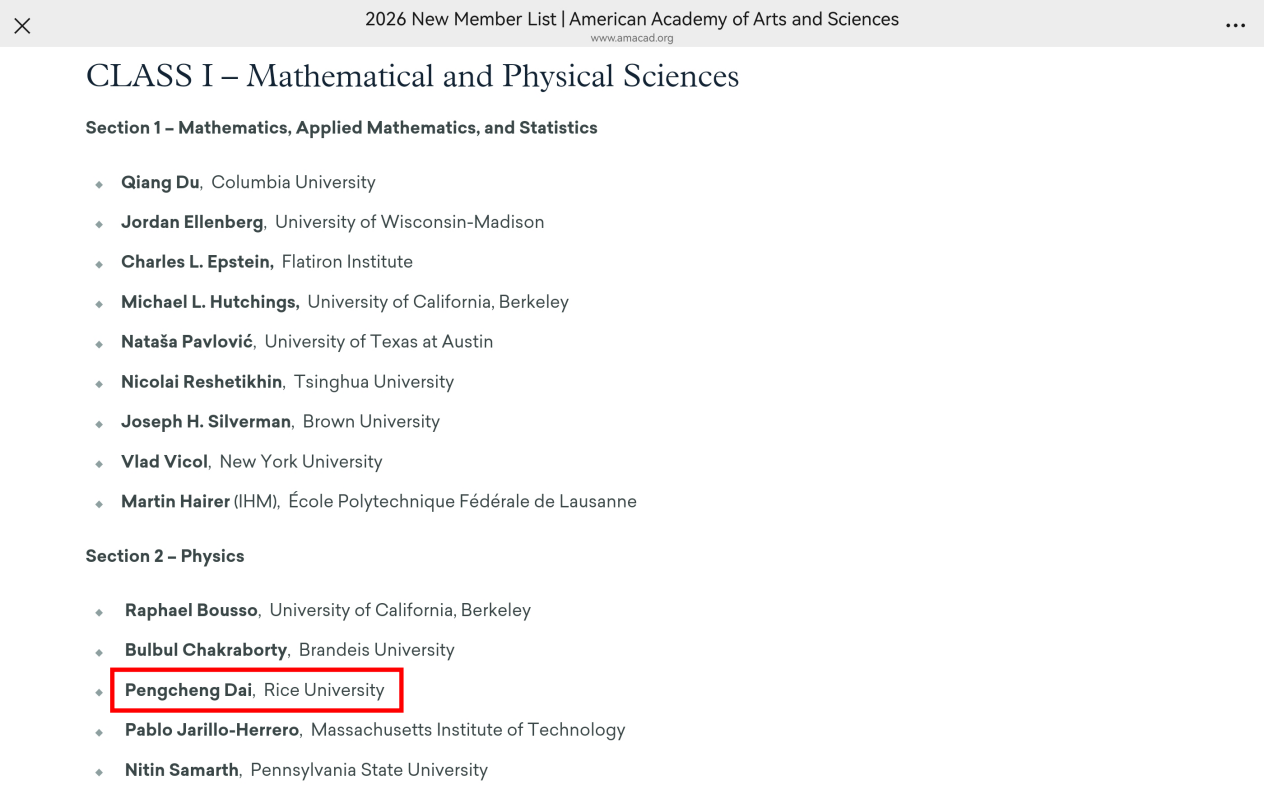Select Charles L. Epstein, Flatiron Institute
1264x798 pixels.
(266, 262)
